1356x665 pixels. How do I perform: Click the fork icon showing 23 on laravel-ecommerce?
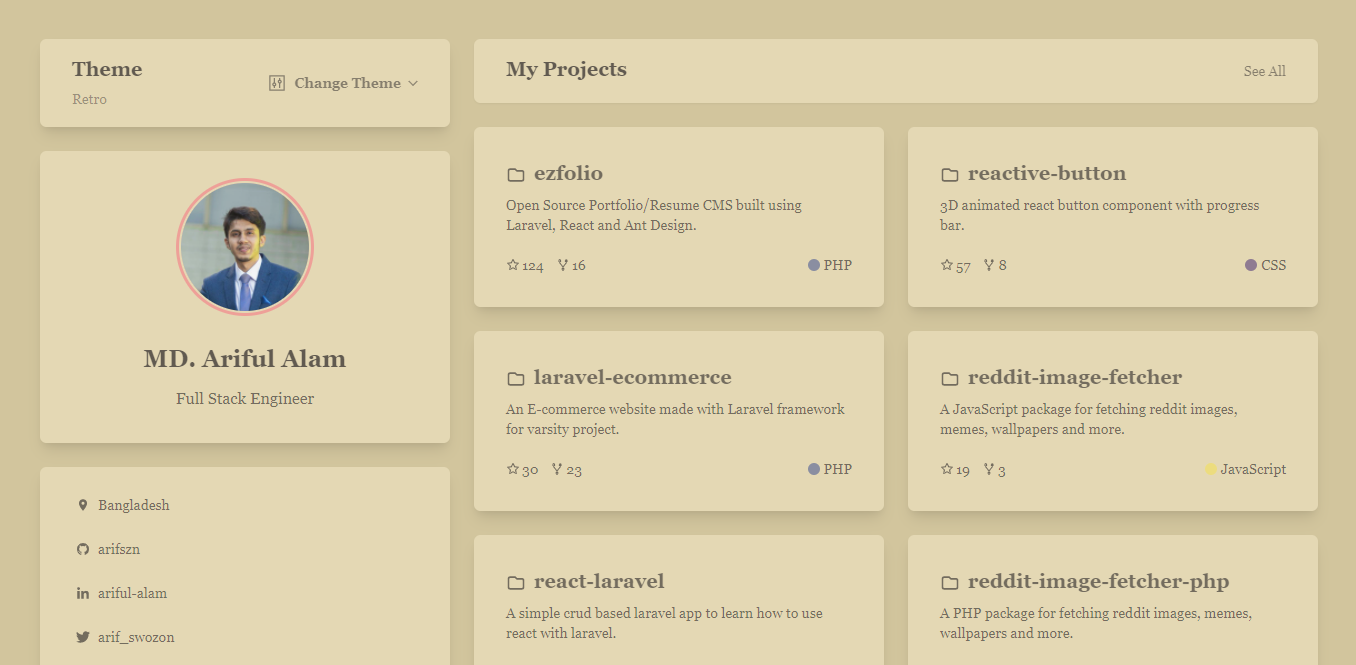[x=556, y=468]
